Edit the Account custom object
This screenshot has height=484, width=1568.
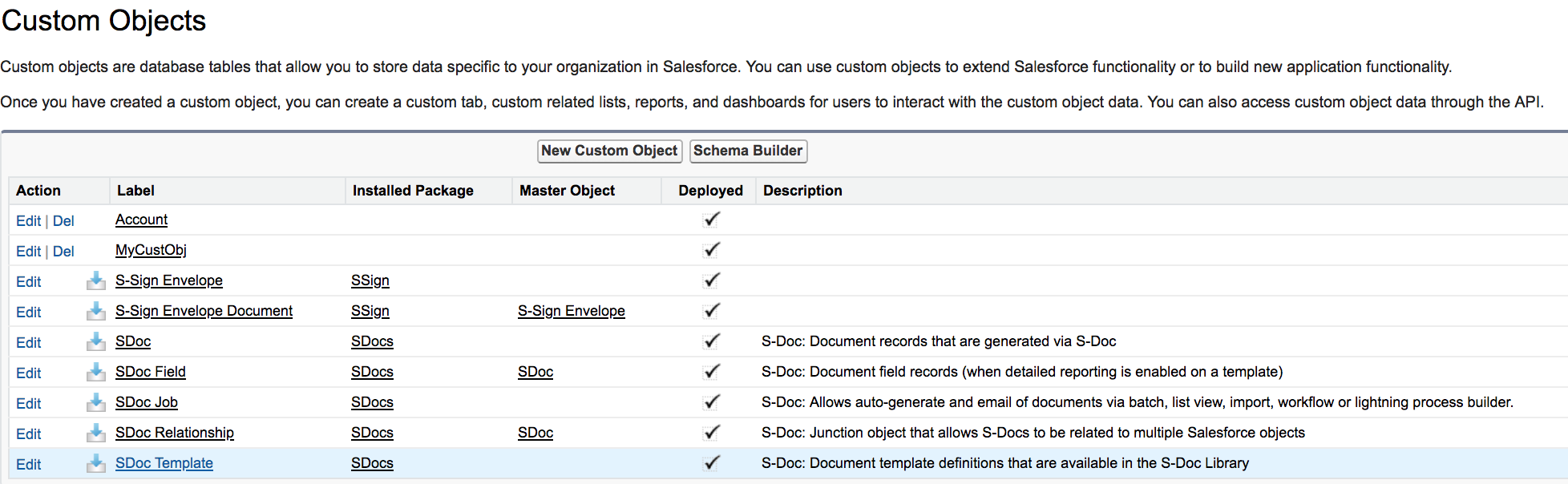28,221
